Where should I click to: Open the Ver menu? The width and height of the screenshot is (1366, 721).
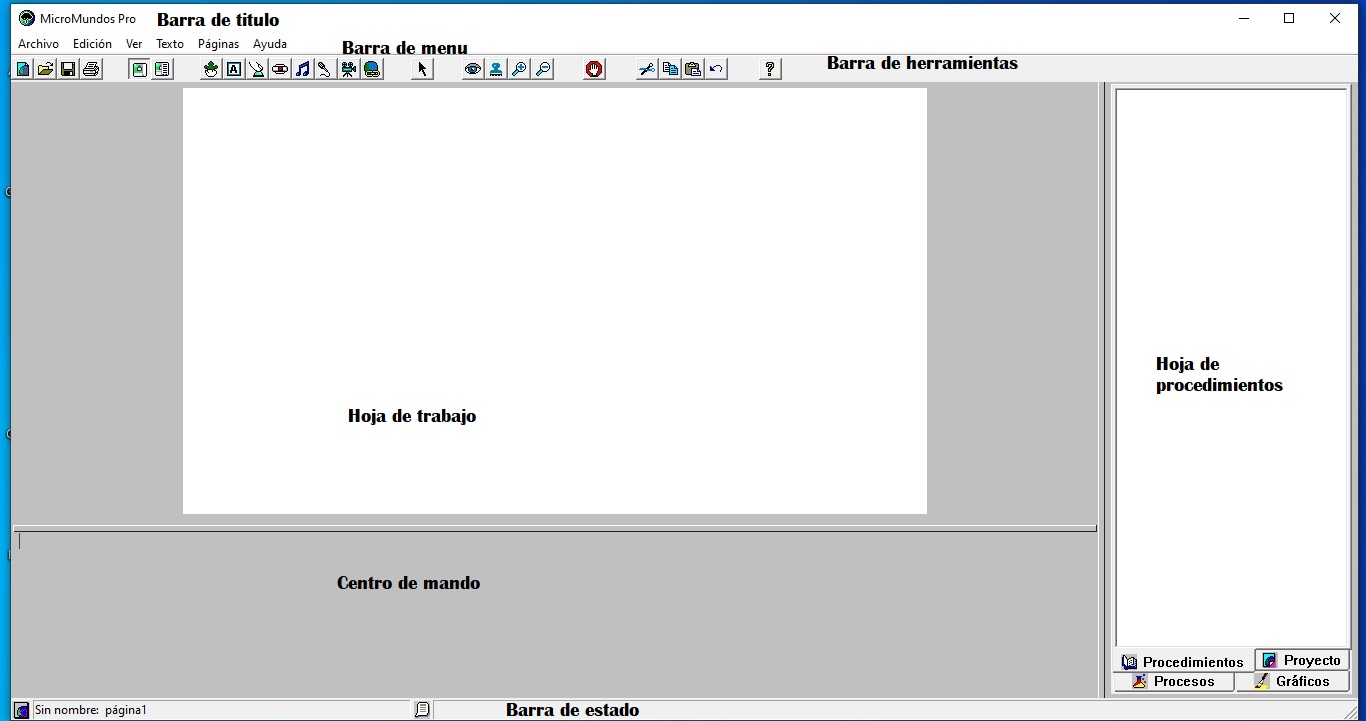click(134, 44)
